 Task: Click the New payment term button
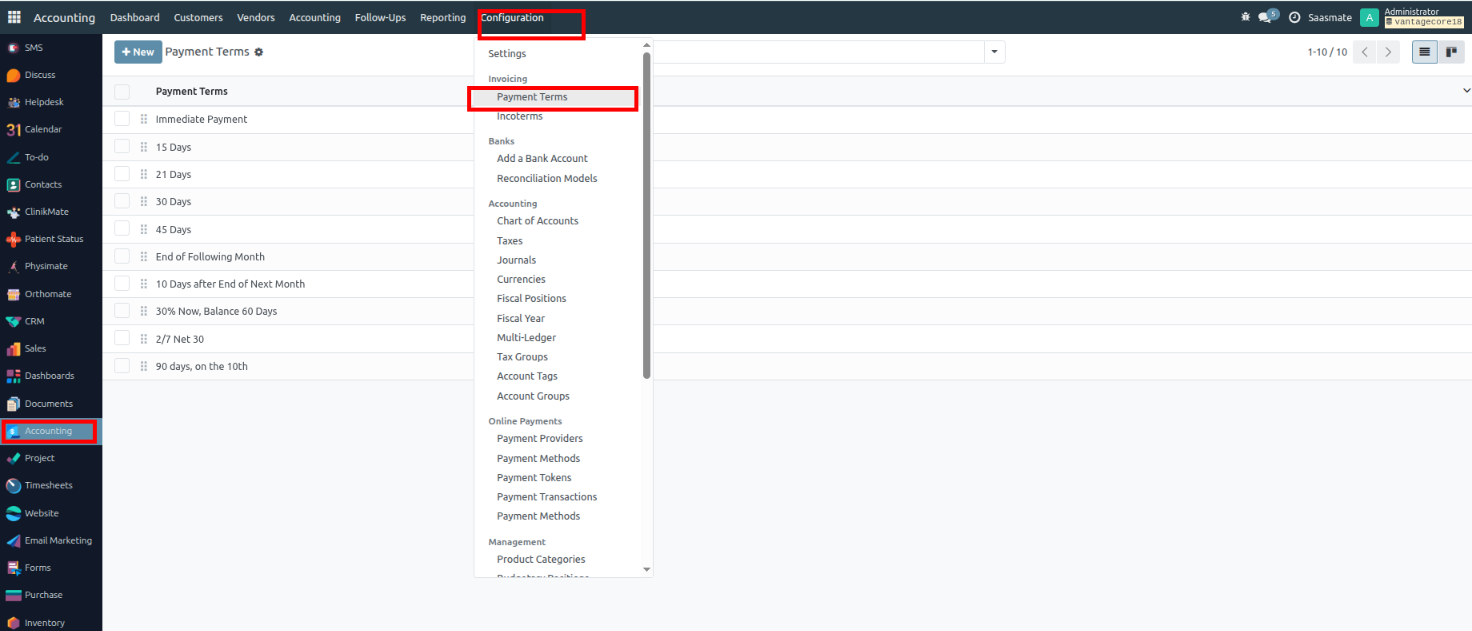click(138, 52)
